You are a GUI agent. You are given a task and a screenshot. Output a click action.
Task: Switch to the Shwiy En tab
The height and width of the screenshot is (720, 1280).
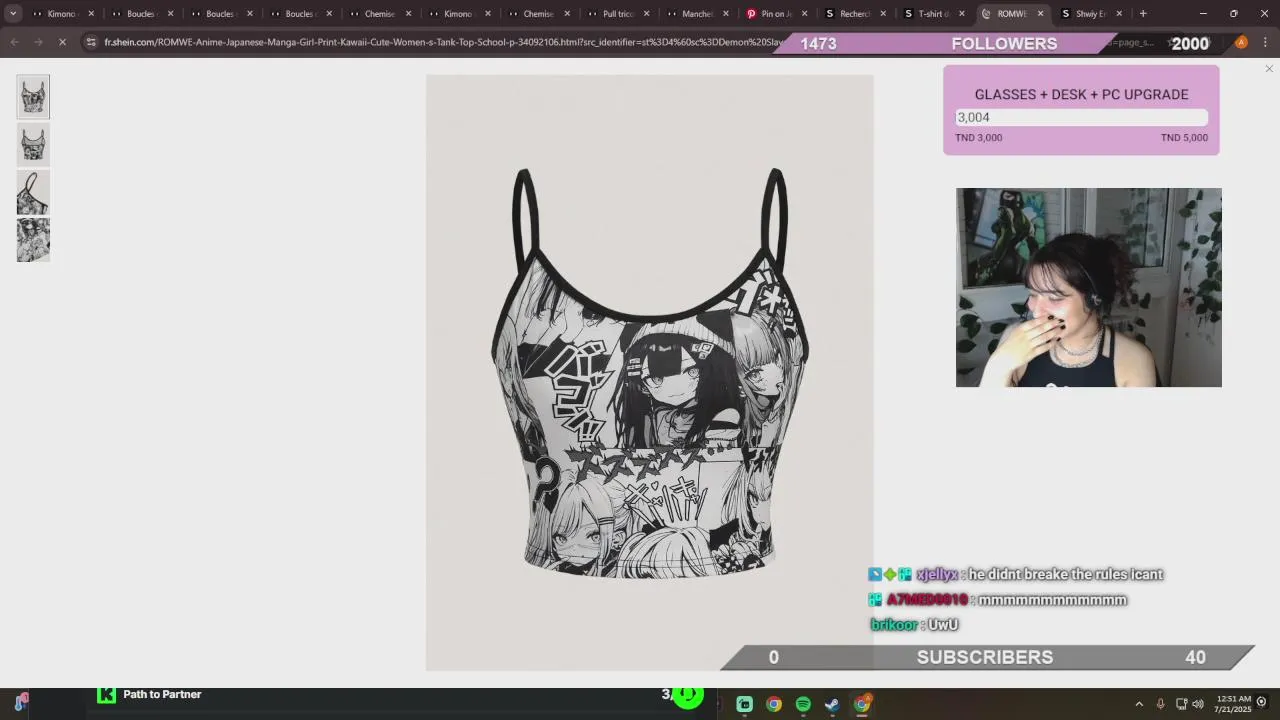pyautogui.click(x=1090, y=14)
